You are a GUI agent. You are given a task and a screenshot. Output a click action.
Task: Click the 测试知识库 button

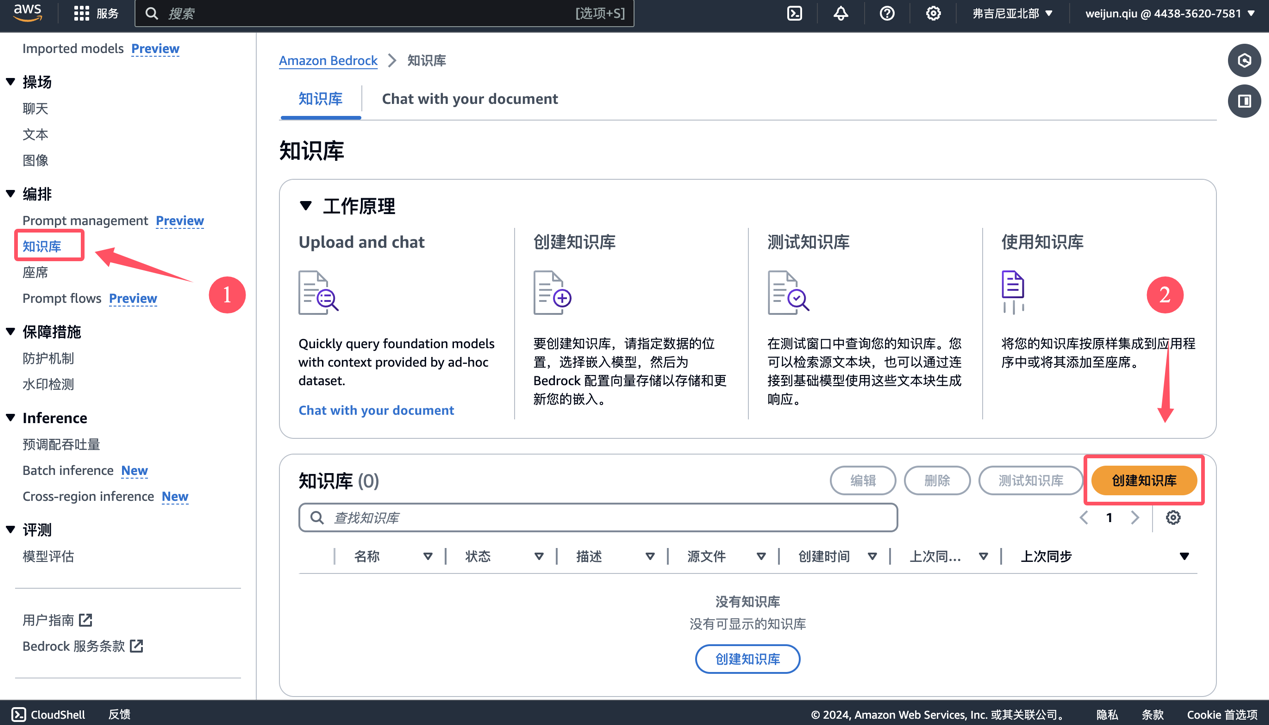coord(1031,481)
